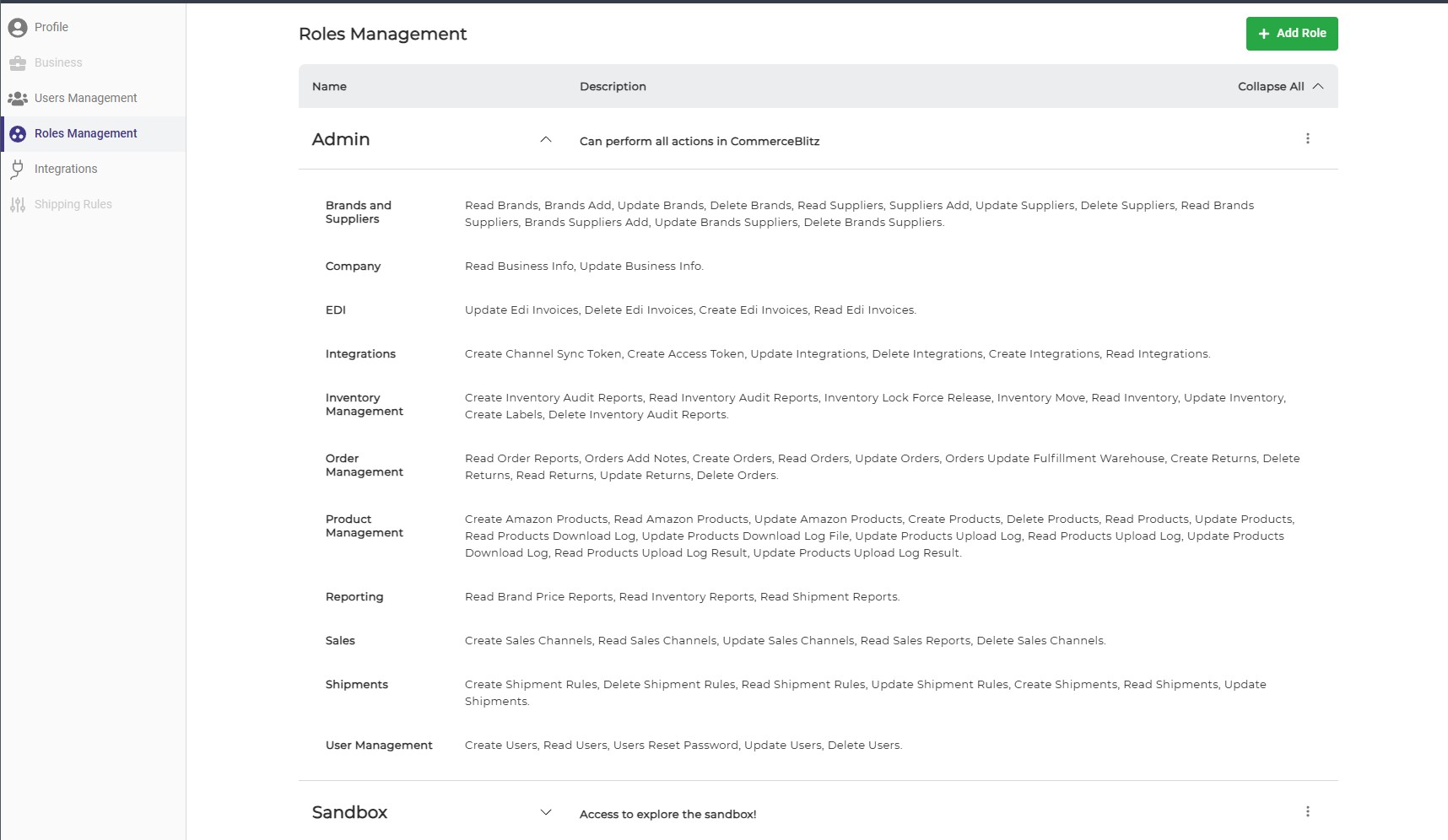Click the Product Management group label
Screen dimensions: 1448x840
pyautogui.click(x=365, y=526)
